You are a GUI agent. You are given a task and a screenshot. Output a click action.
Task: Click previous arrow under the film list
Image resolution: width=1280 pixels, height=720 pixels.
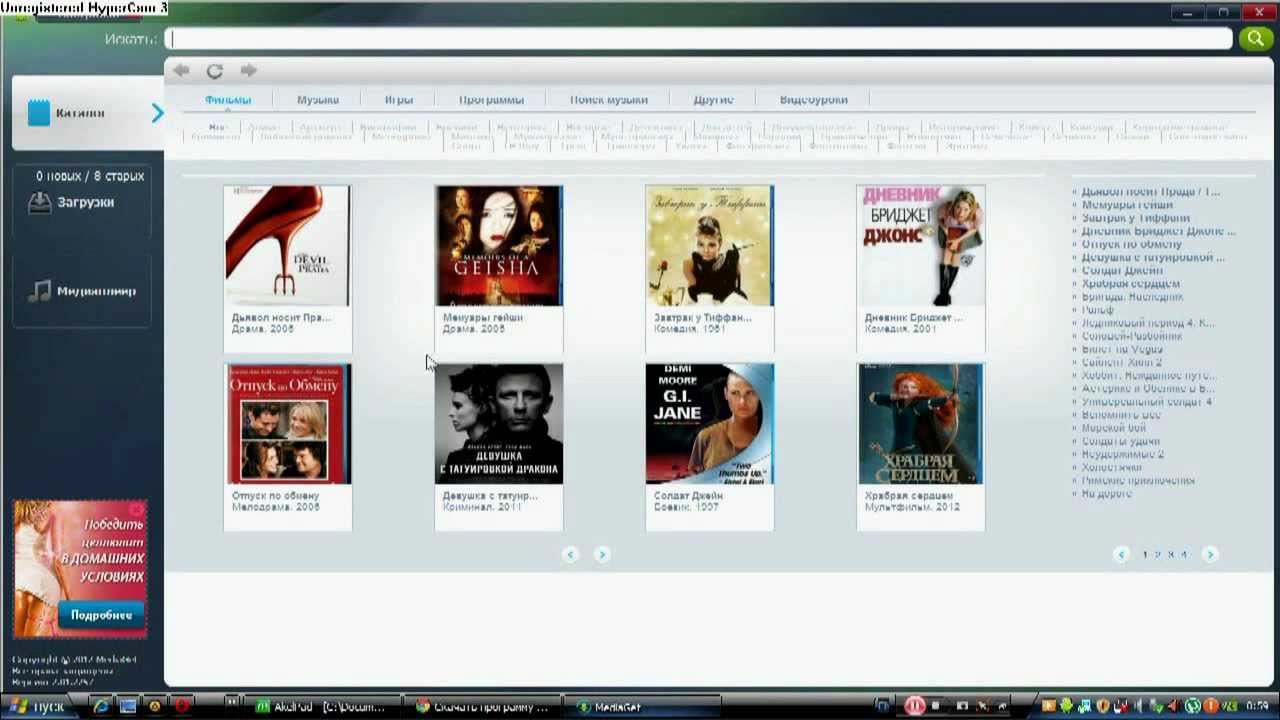tap(1121, 554)
